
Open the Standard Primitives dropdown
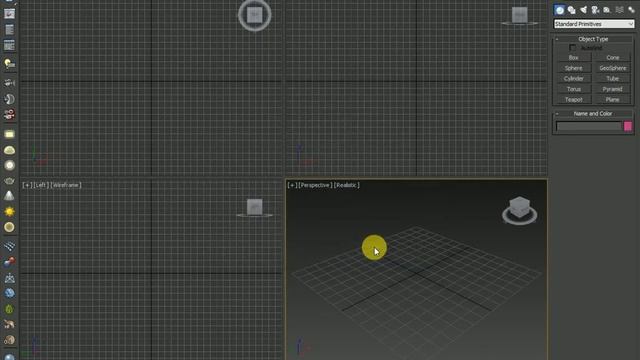[x=594, y=24]
